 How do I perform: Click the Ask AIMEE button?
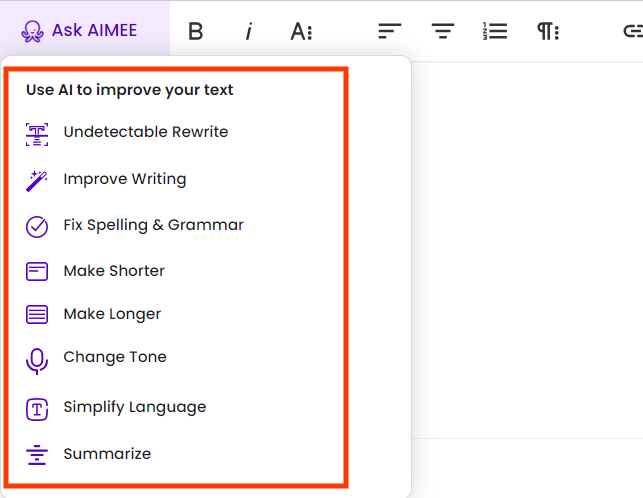click(x=84, y=30)
